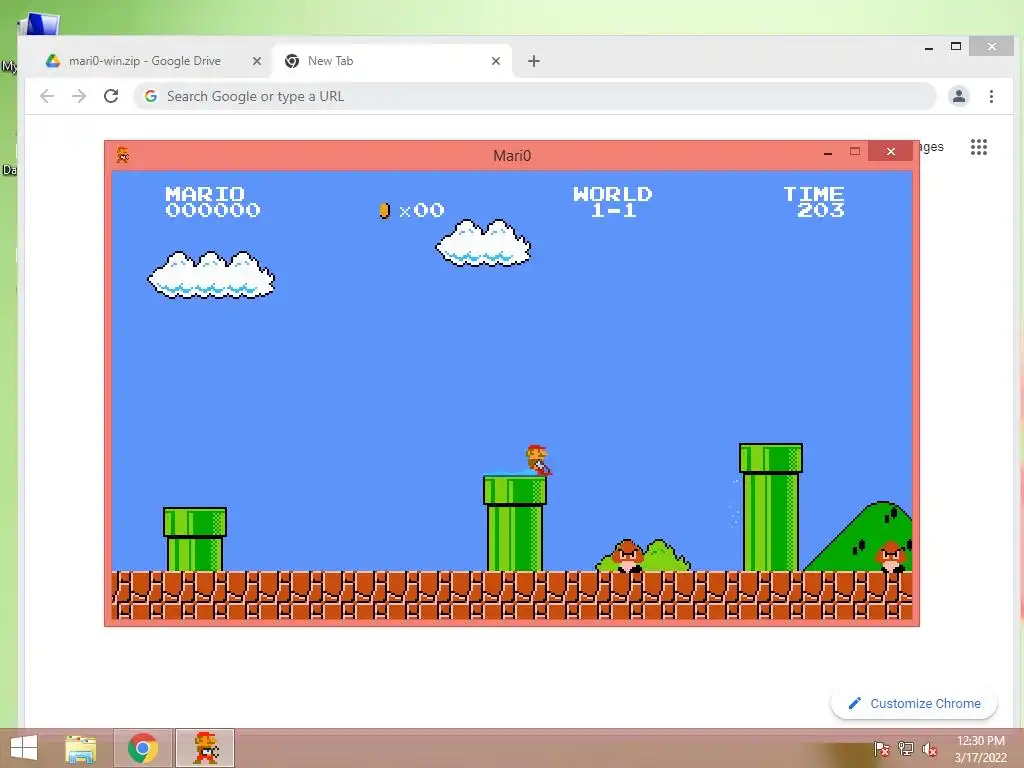Image resolution: width=1024 pixels, height=768 pixels.
Task: Click the short green pipe on the left
Action: 195,539
